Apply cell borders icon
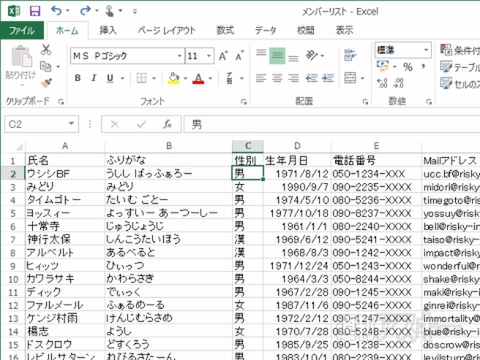The width and height of the screenshot is (480, 360). pyautogui.click(x=142, y=78)
